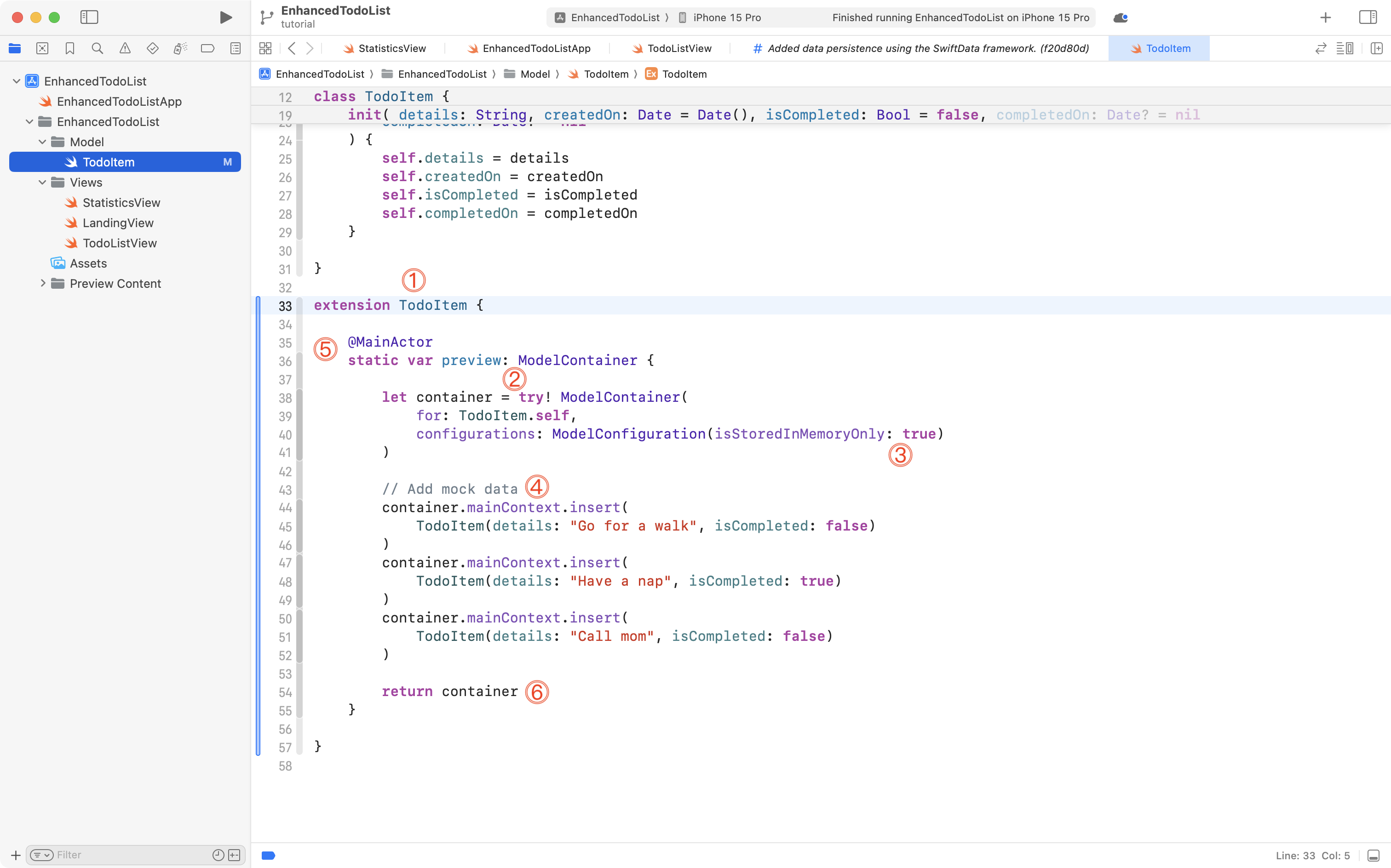This screenshot has height=868, width=1391.
Task: Toggle breakpoints in the bottom status bar
Action: tap(268, 855)
